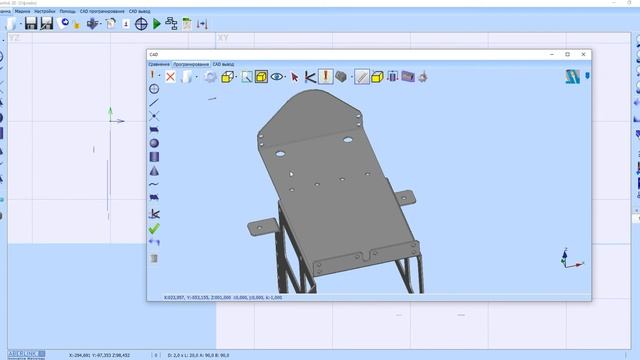
Task: Open the CAD программирование menu
Action: [102, 11]
